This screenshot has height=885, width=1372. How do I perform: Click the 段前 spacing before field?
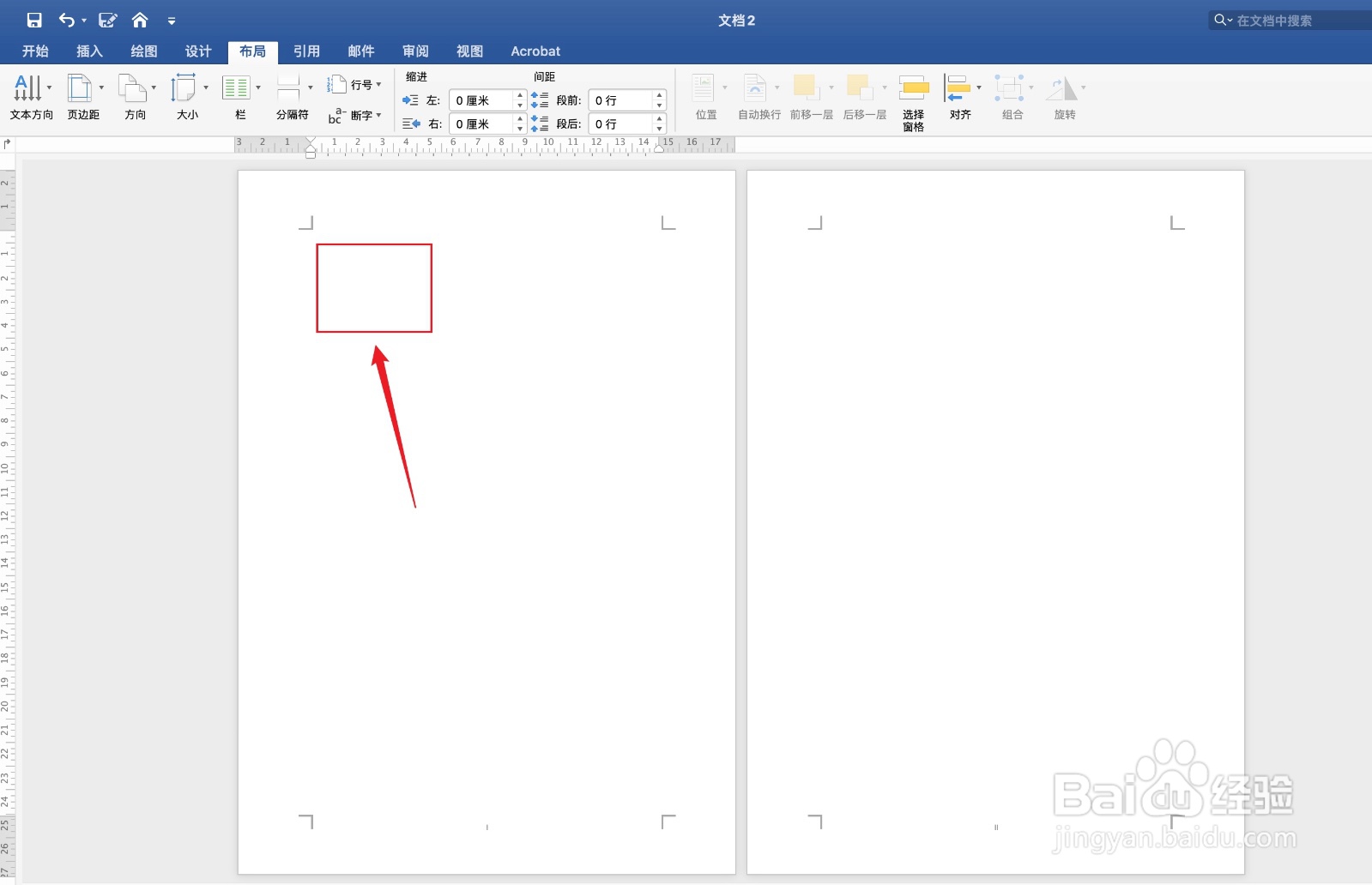click(620, 100)
